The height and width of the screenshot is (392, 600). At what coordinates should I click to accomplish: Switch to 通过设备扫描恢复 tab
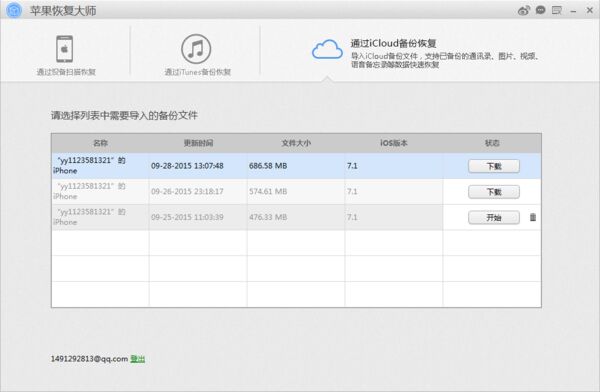(x=66, y=72)
